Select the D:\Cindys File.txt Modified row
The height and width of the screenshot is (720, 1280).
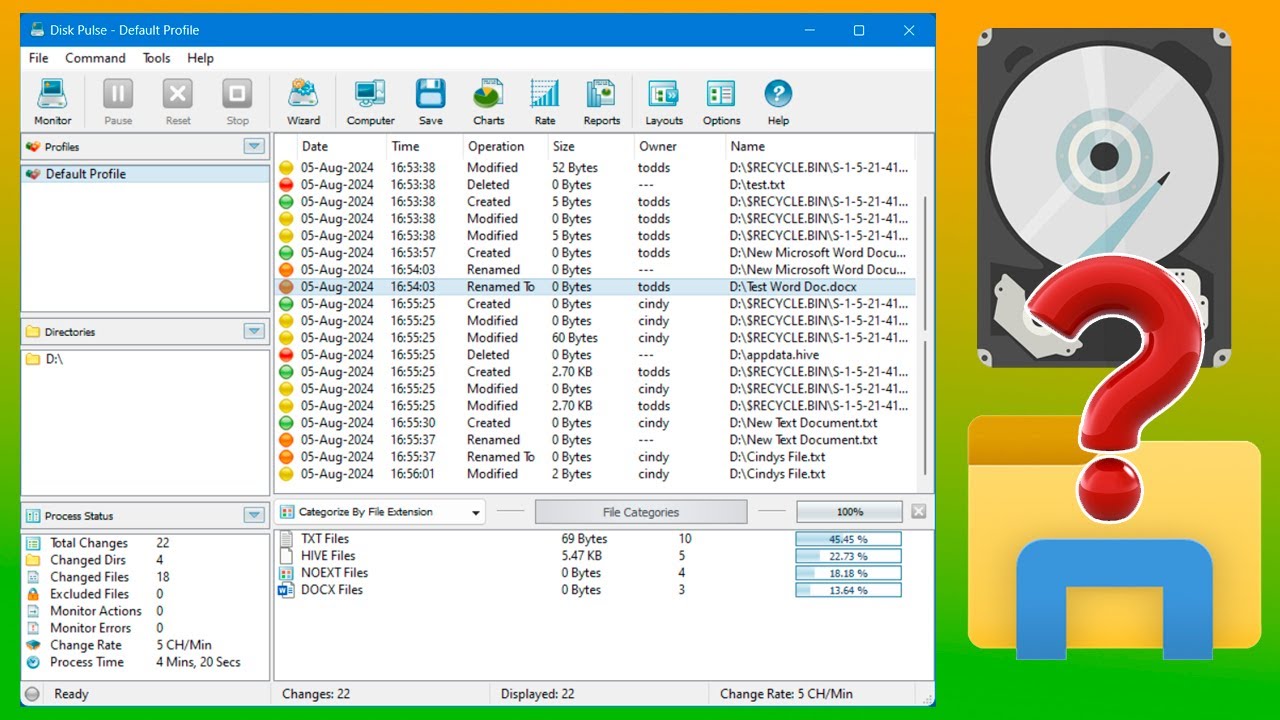point(596,474)
